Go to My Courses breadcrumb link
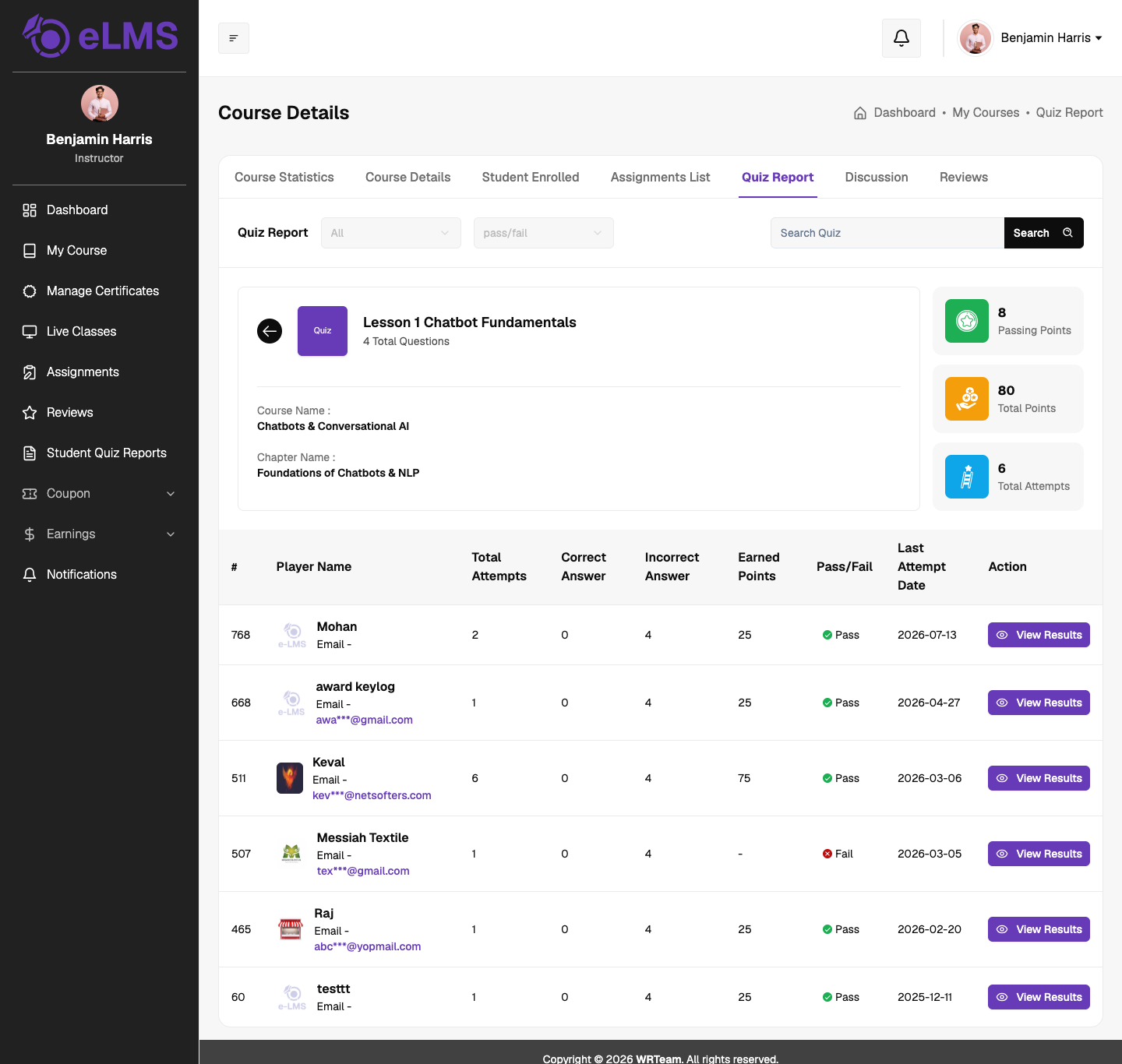 pos(986,113)
